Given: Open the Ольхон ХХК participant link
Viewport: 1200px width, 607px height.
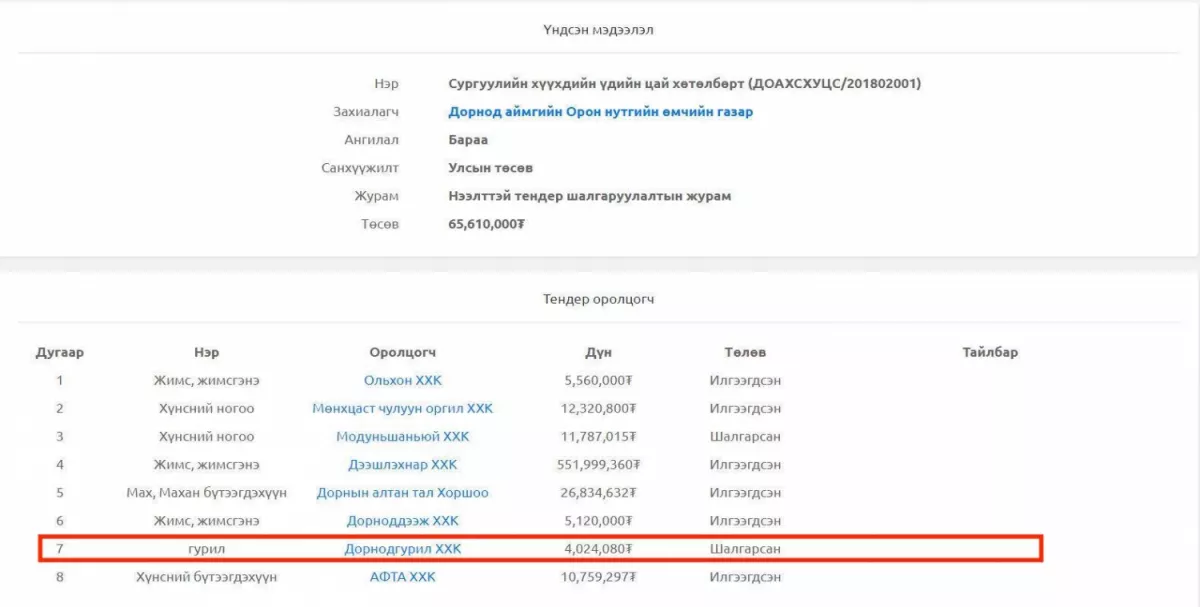Looking at the screenshot, I should pos(403,381).
